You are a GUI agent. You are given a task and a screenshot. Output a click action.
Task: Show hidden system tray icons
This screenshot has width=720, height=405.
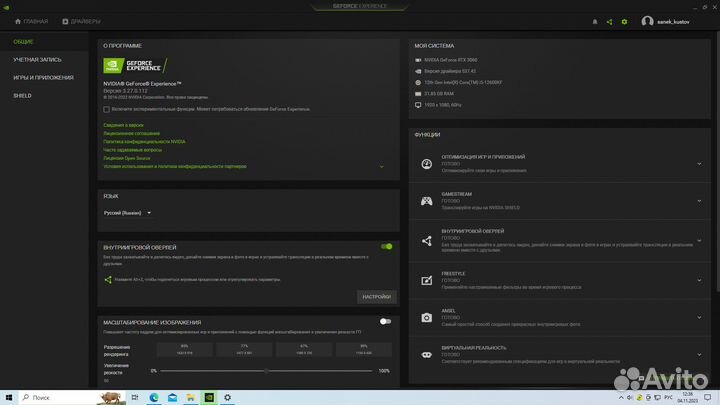point(621,397)
